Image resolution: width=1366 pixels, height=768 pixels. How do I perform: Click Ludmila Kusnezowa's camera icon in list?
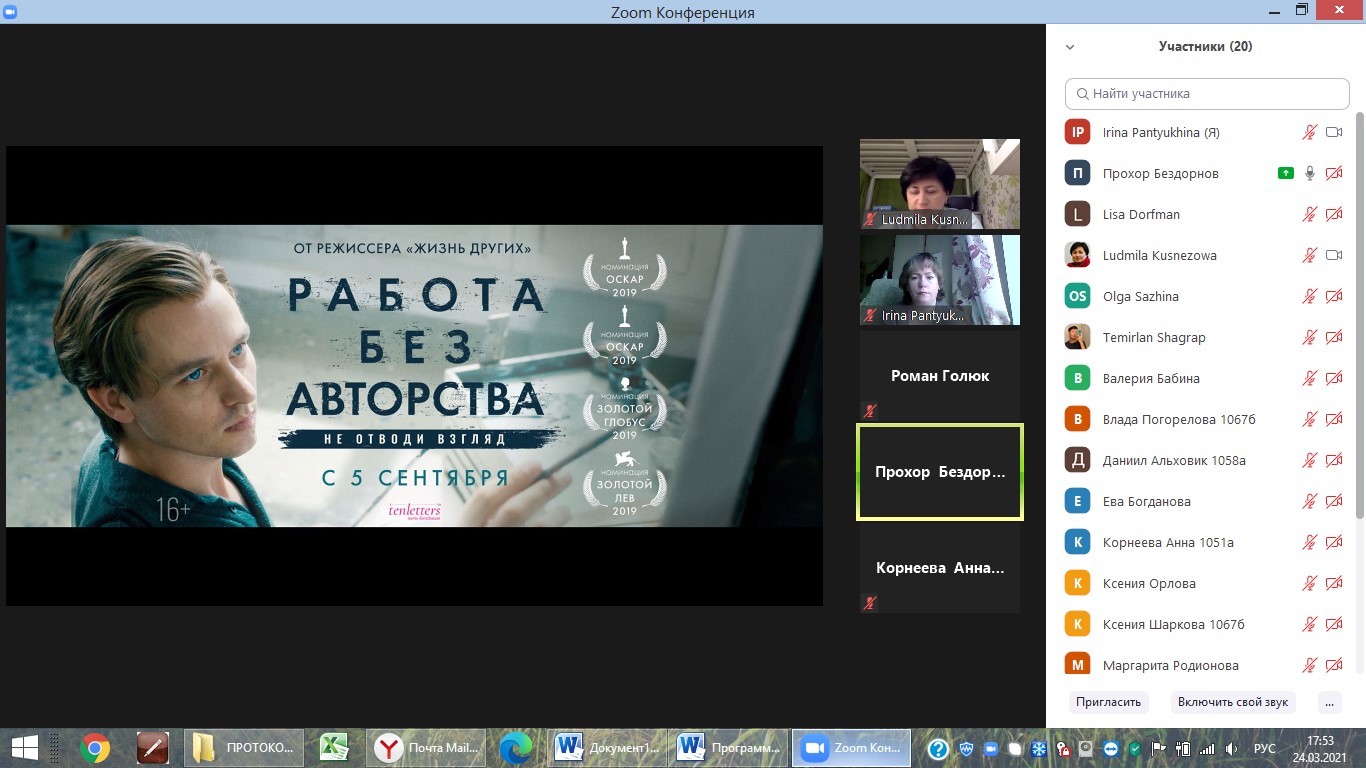point(1333,255)
